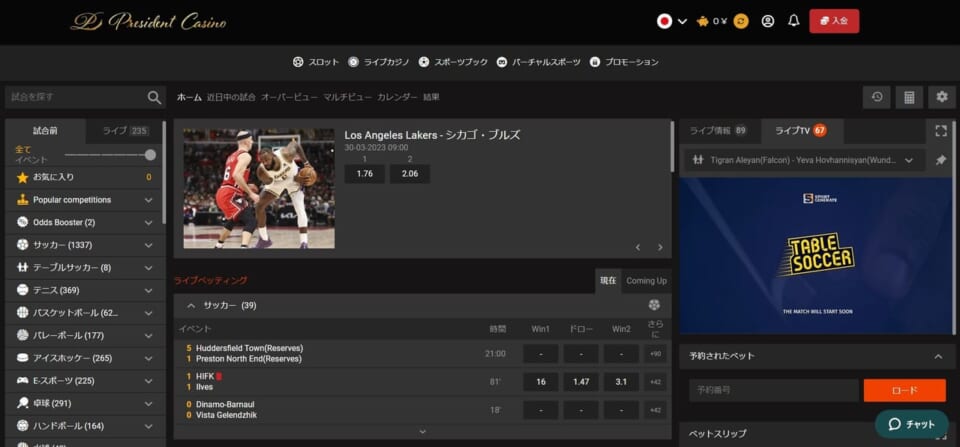Toggle fullscreen on live panel
Viewport: 960px width, 447px height.
(941, 130)
